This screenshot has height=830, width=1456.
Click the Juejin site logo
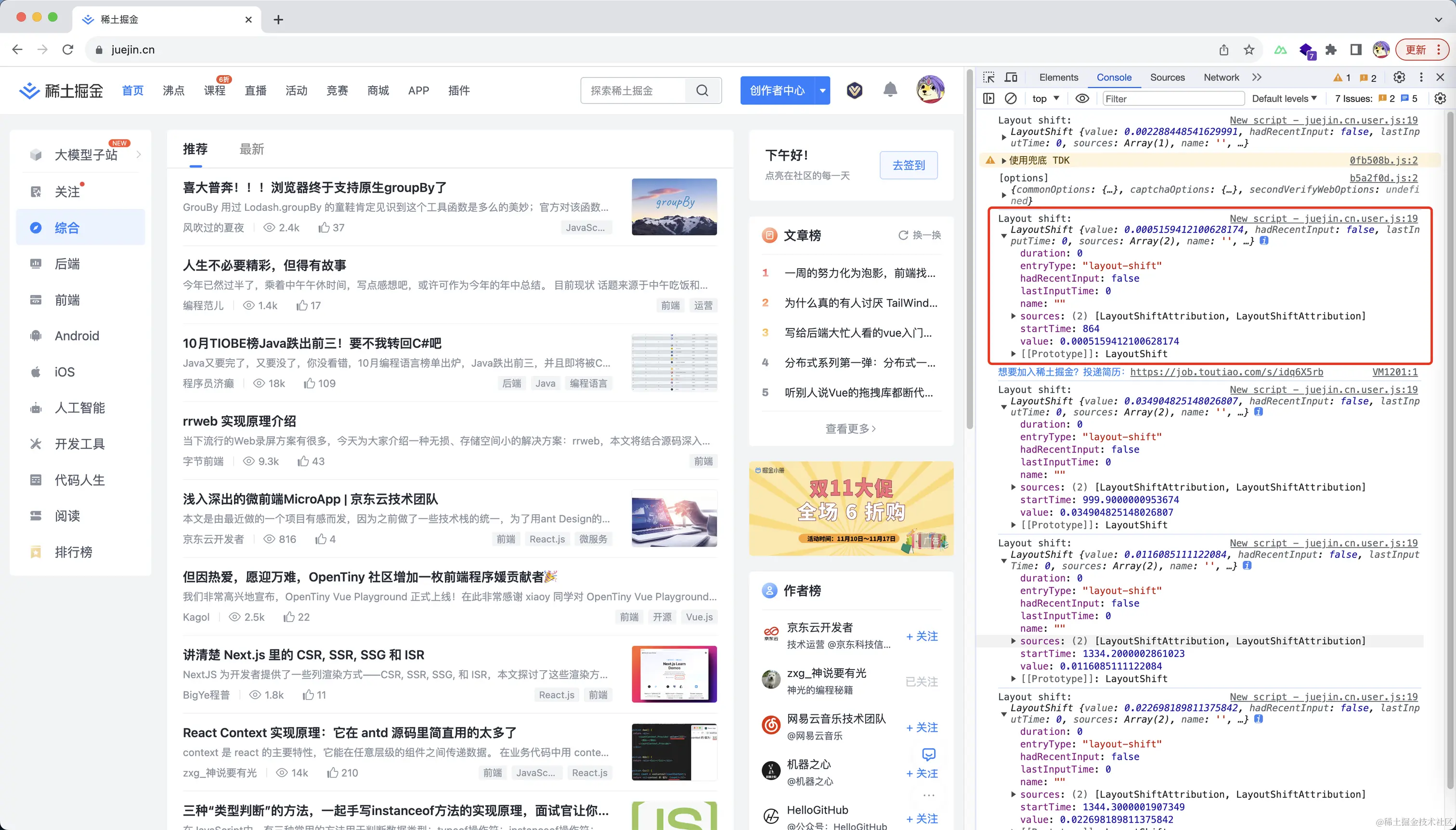[x=60, y=90]
